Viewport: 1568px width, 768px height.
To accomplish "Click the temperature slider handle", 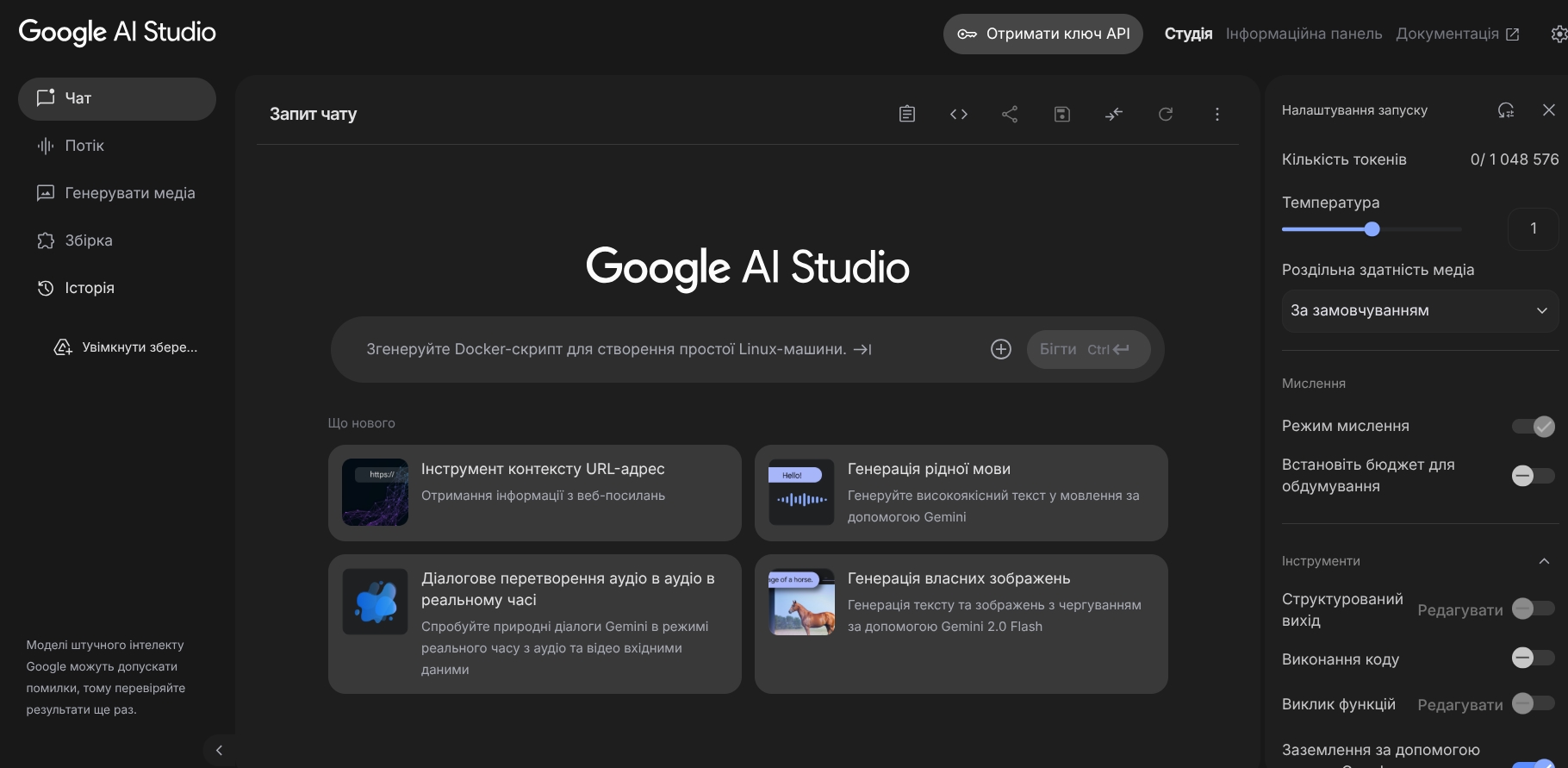I will click(x=1372, y=229).
